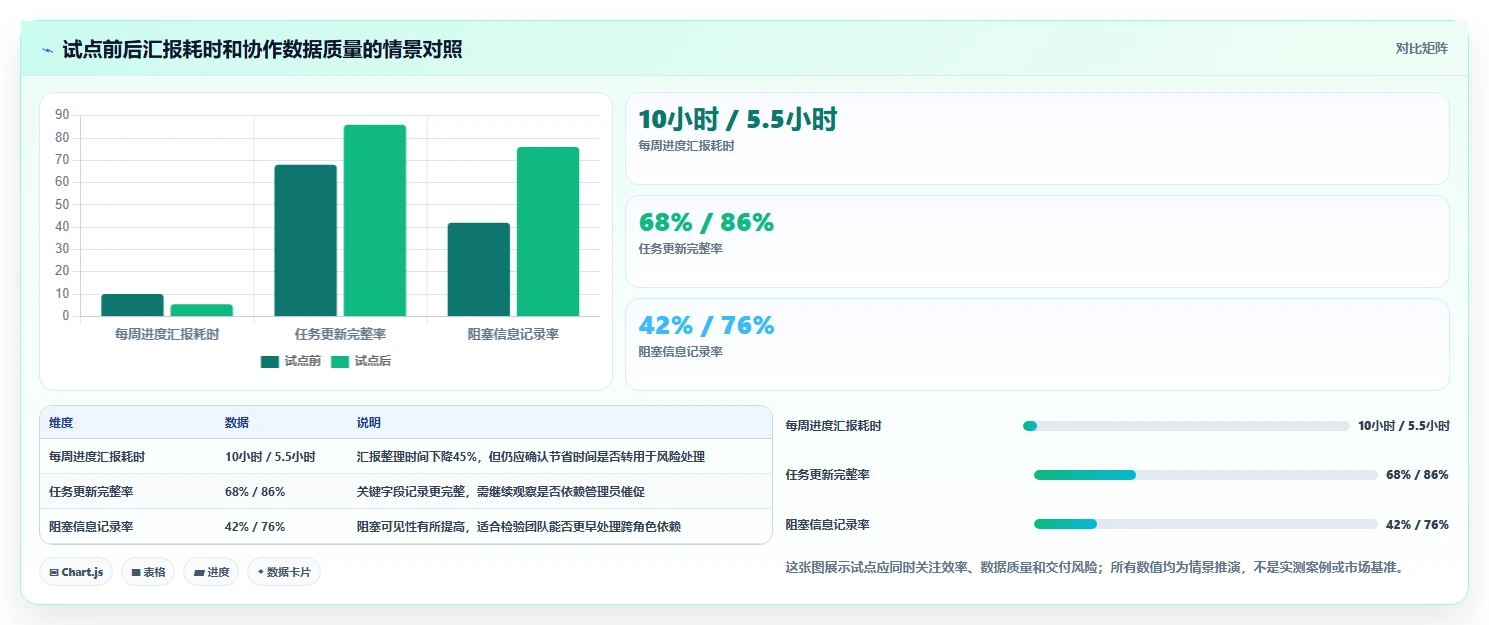Toggle the 试点前 legend swatch
Image resolution: width=1489 pixels, height=625 pixels.
[270, 362]
